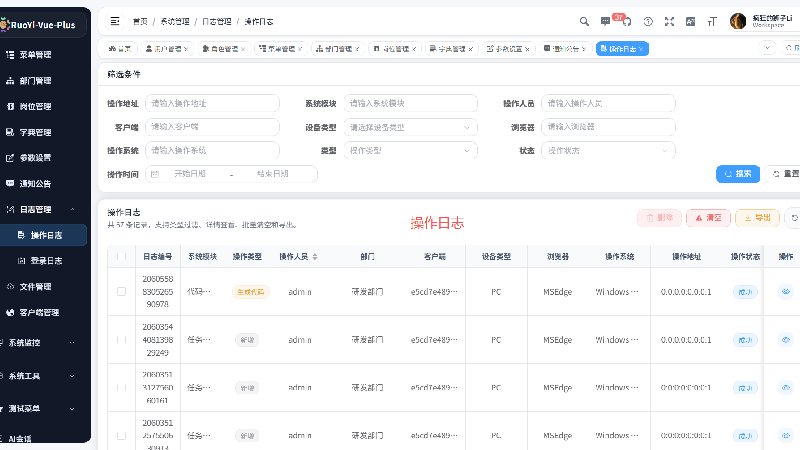This screenshot has height=450, width=800.
Task: Click the 重置 reset button
Action: [x=785, y=174]
